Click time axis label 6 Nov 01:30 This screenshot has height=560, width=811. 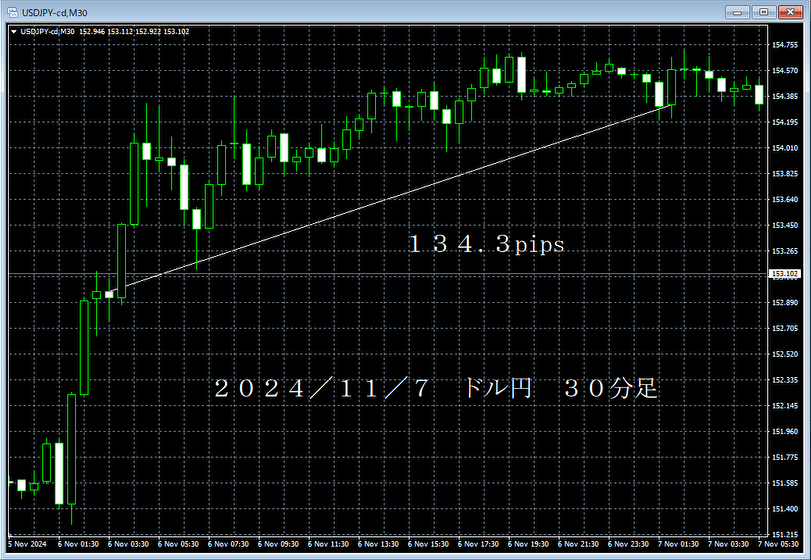pos(78,544)
